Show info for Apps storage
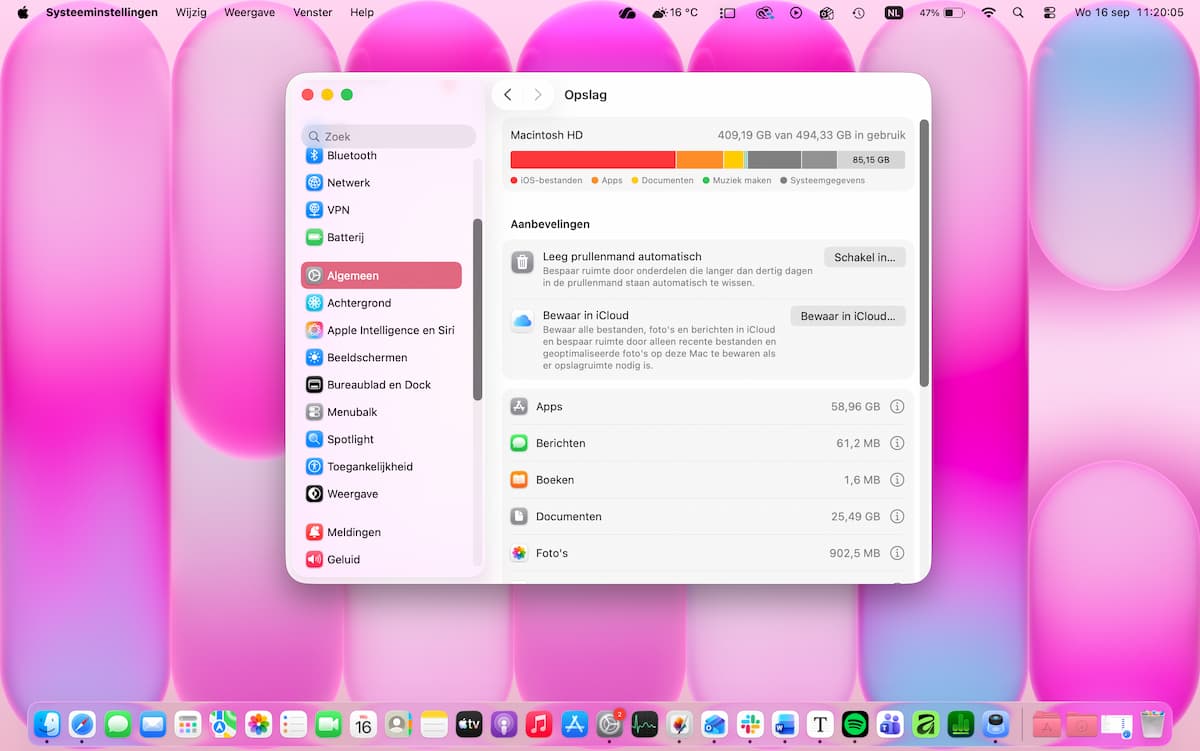1200x751 pixels. click(x=897, y=407)
